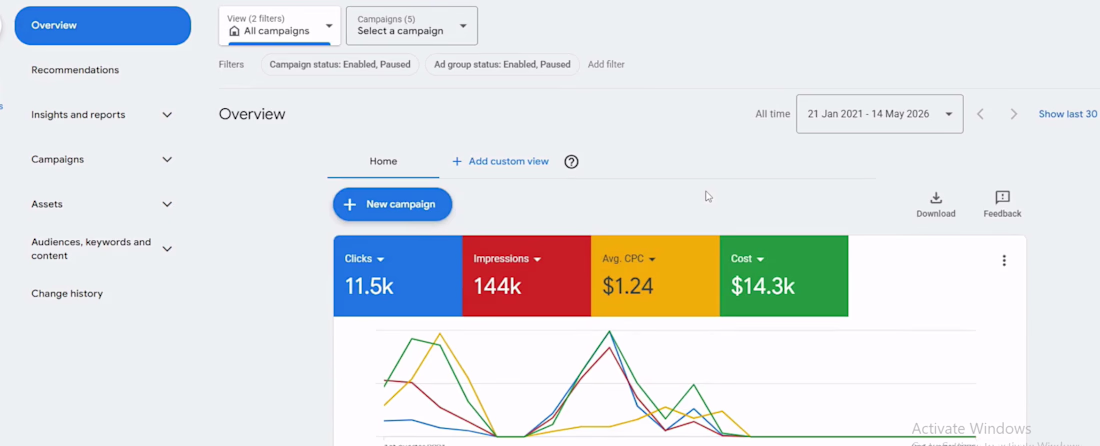1100x446 pixels.
Task: Open the Avg. CPC metric dropdown
Action: (629, 259)
